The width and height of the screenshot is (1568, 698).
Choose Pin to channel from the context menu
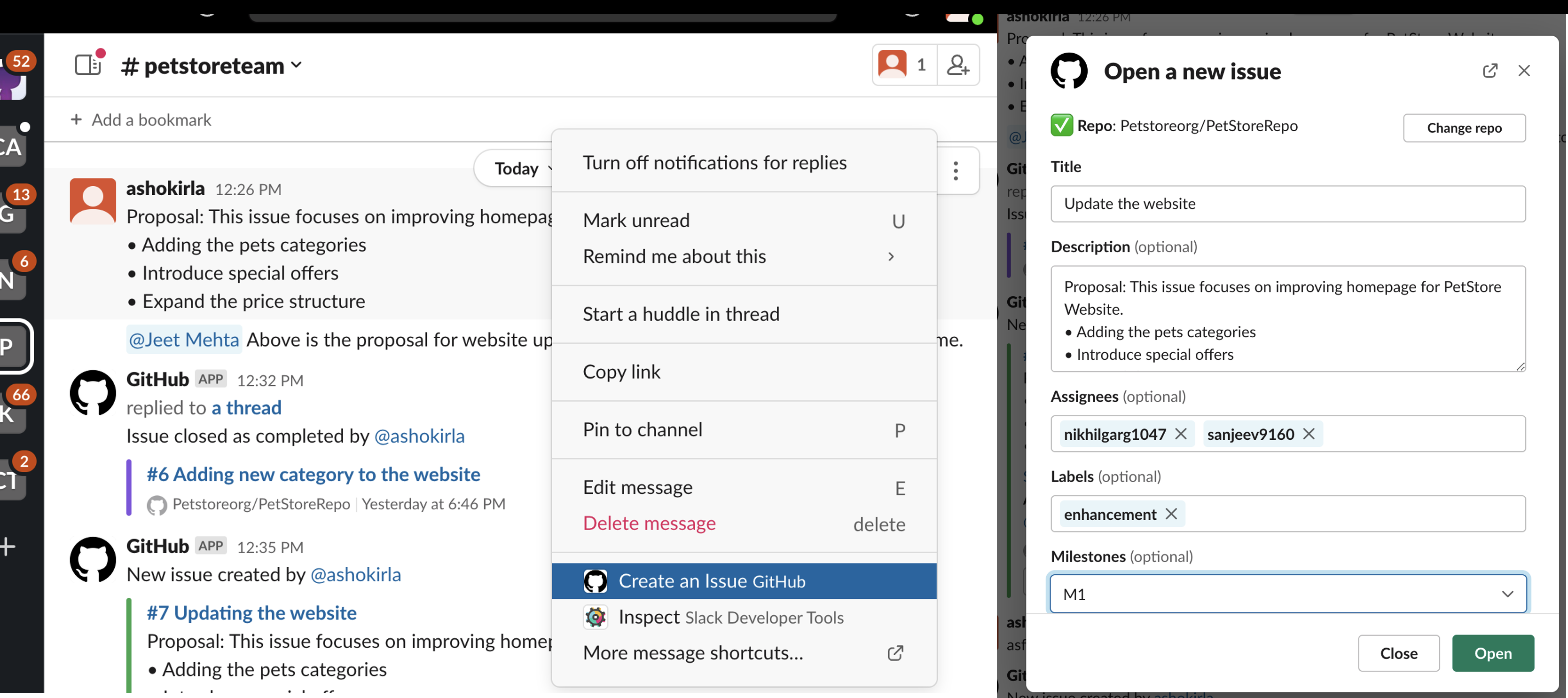642,429
